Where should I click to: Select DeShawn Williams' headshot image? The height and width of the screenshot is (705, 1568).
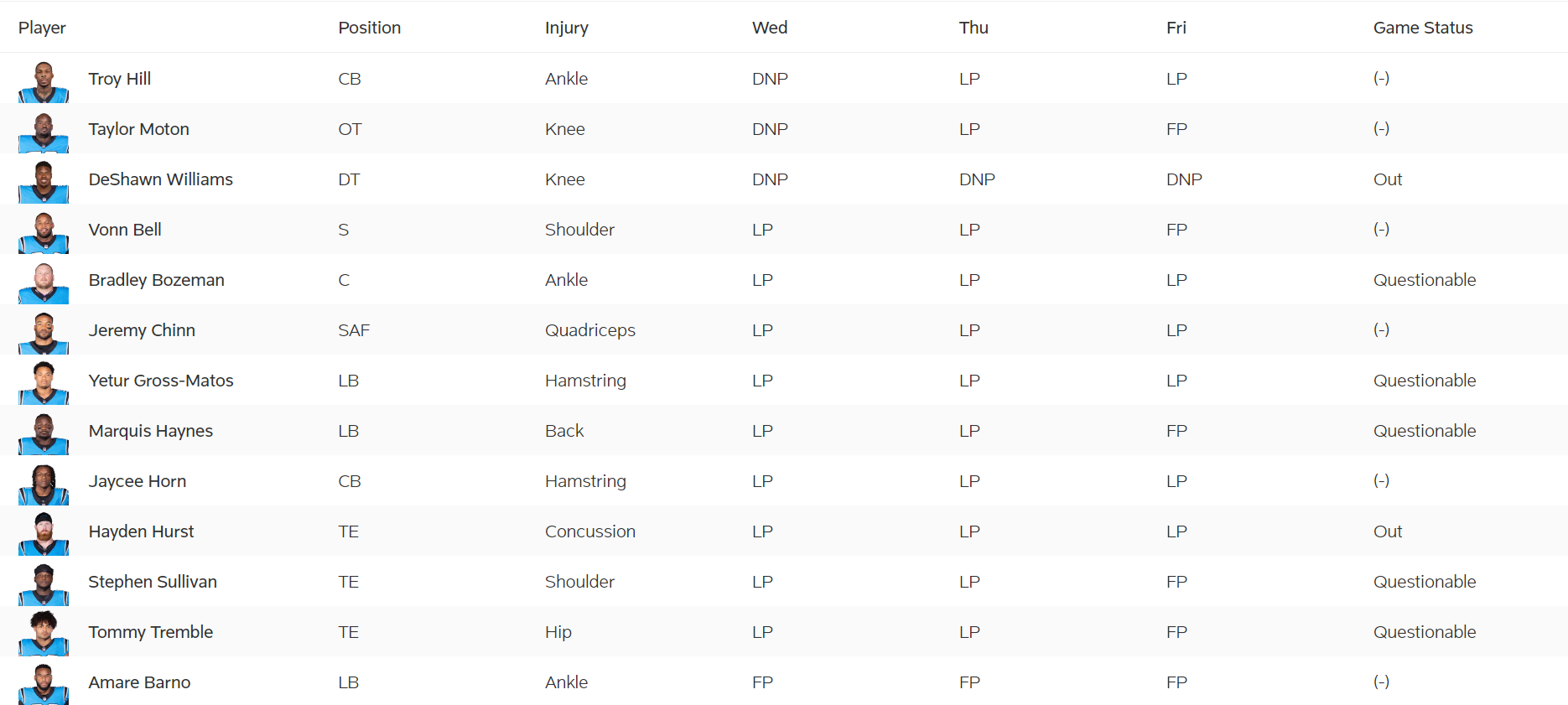click(44, 182)
